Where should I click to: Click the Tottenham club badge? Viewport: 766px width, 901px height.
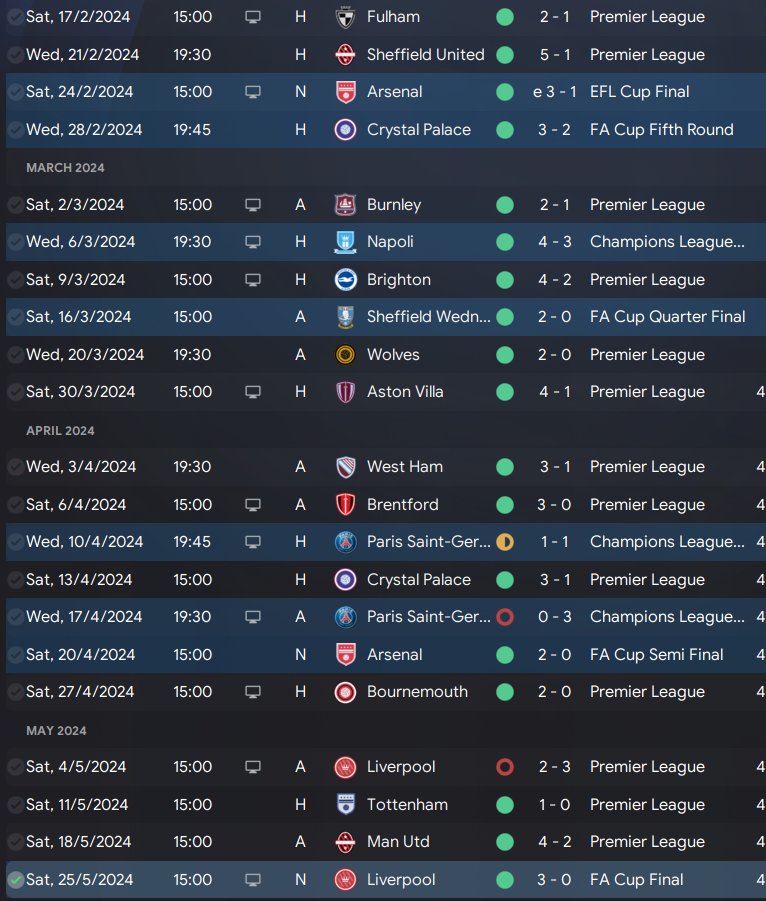click(x=345, y=805)
